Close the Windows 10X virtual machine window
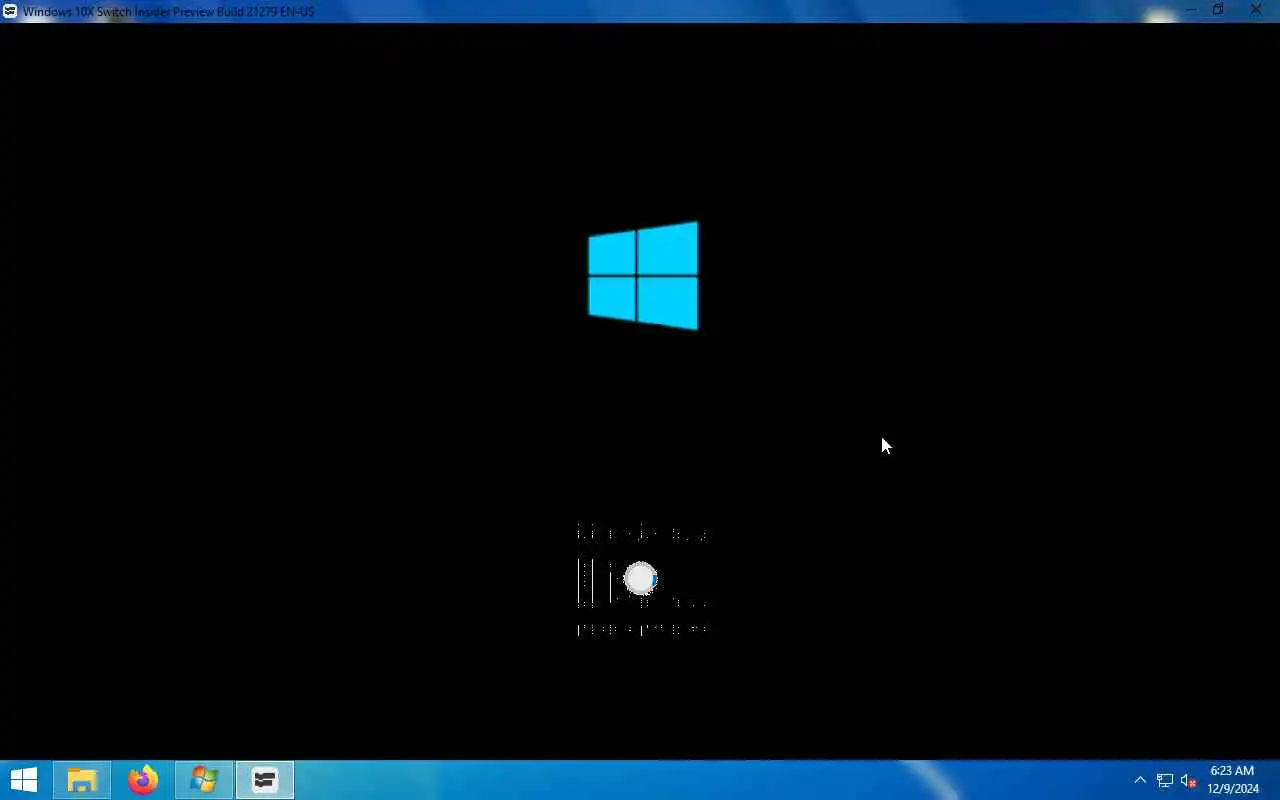This screenshot has height=800, width=1280. click(x=1256, y=10)
